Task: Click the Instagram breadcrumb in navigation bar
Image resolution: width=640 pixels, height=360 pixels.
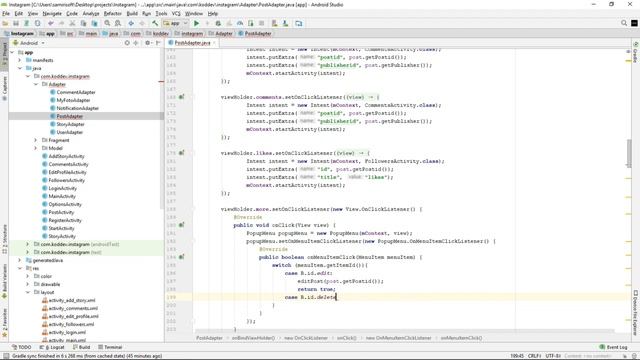Action: (19, 33)
